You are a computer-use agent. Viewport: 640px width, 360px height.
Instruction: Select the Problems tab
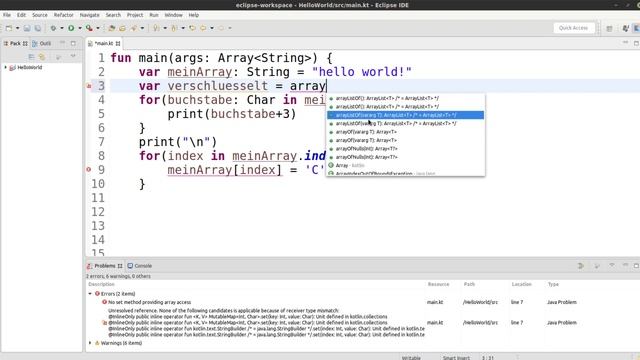click(104, 266)
